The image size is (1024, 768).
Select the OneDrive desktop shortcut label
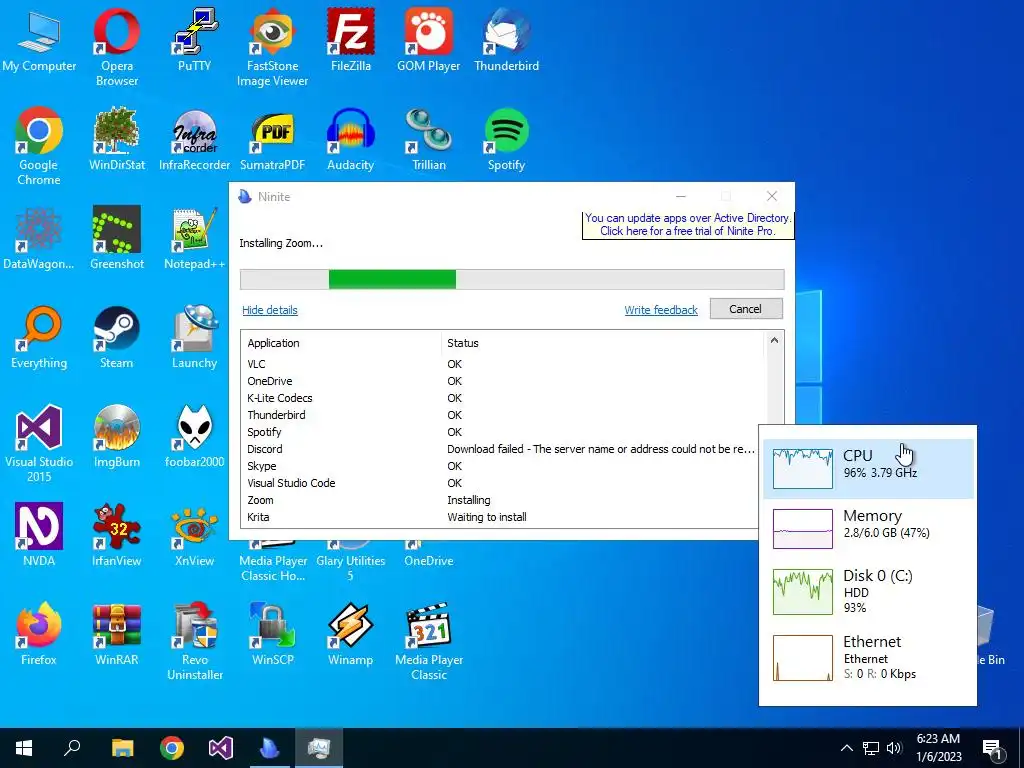point(428,560)
